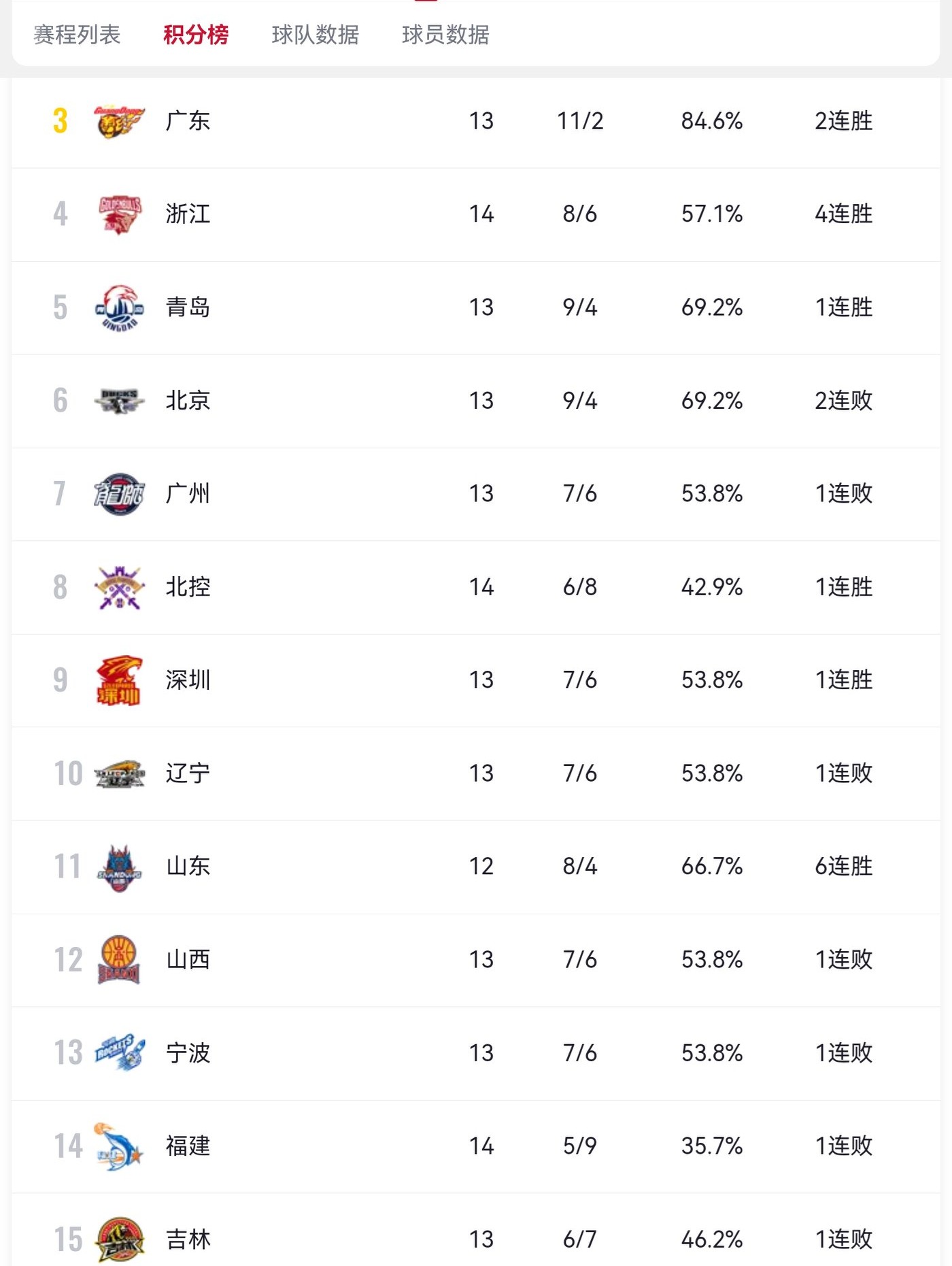Open the 球员数据 tab
This screenshot has width=952, height=1266.
(x=445, y=34)
